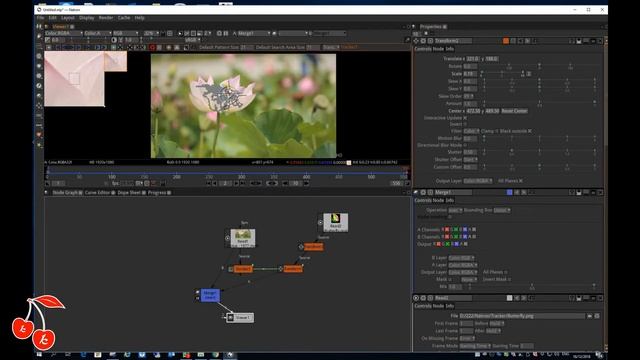Open the Merge1 A Layer dropdown

tap(463, 265)
